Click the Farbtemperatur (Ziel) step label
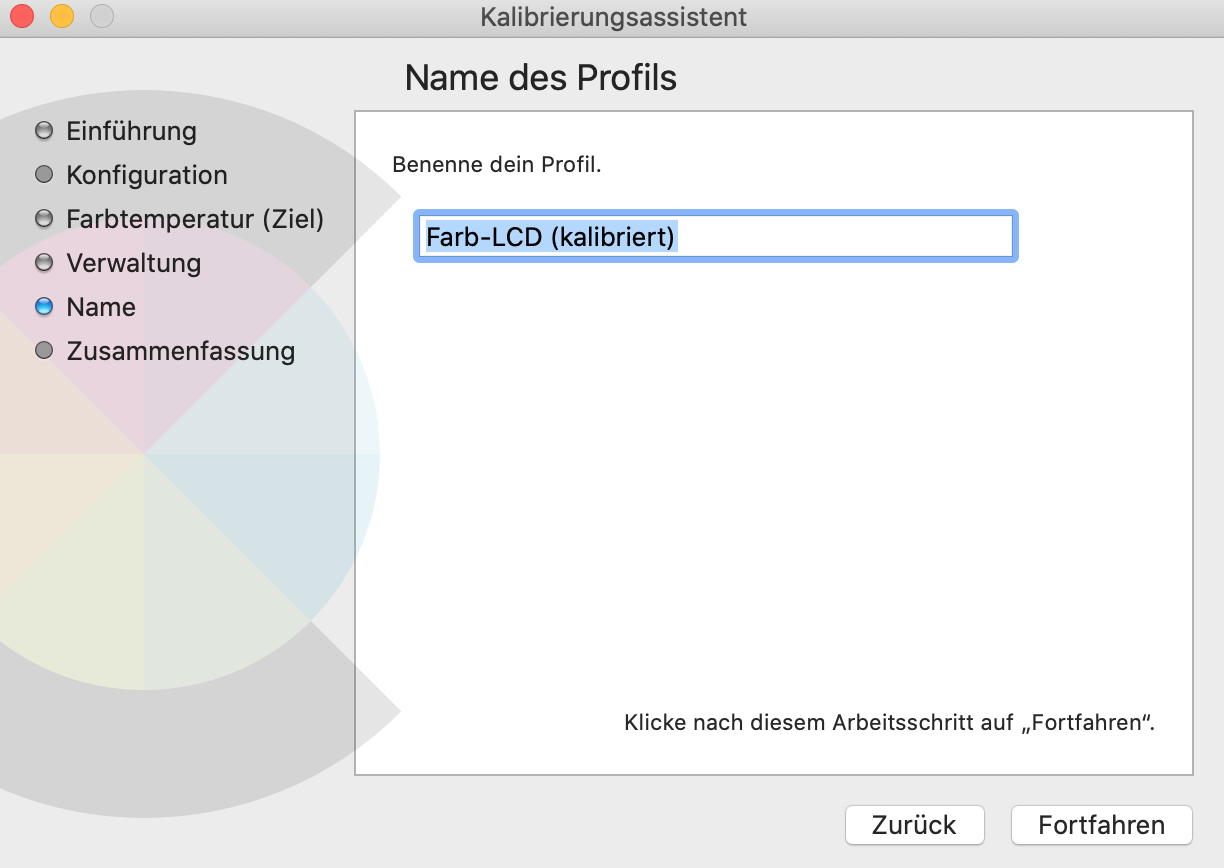This screenshot has height=868, width=1224. point(195,219)
